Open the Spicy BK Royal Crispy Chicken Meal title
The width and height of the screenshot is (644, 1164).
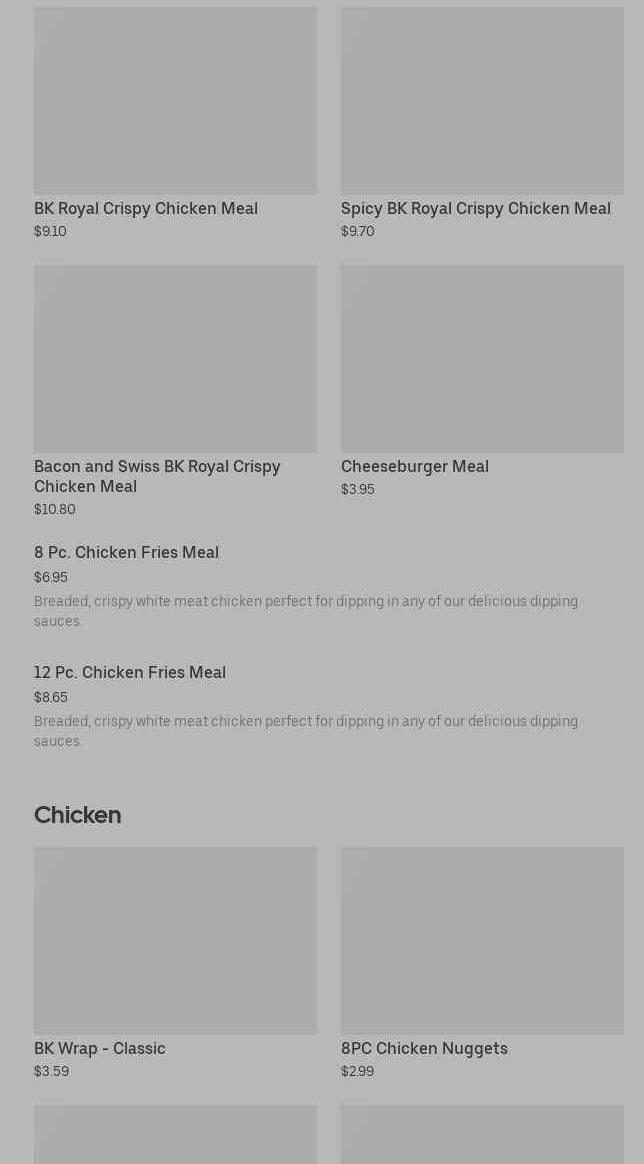pos(475,208)
